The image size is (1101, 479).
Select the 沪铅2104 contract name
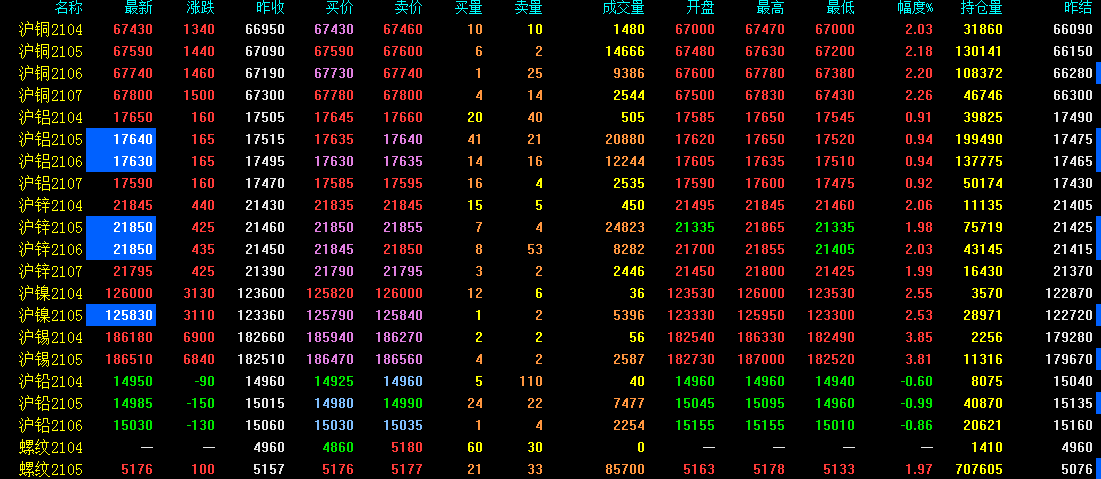(51, 381)
